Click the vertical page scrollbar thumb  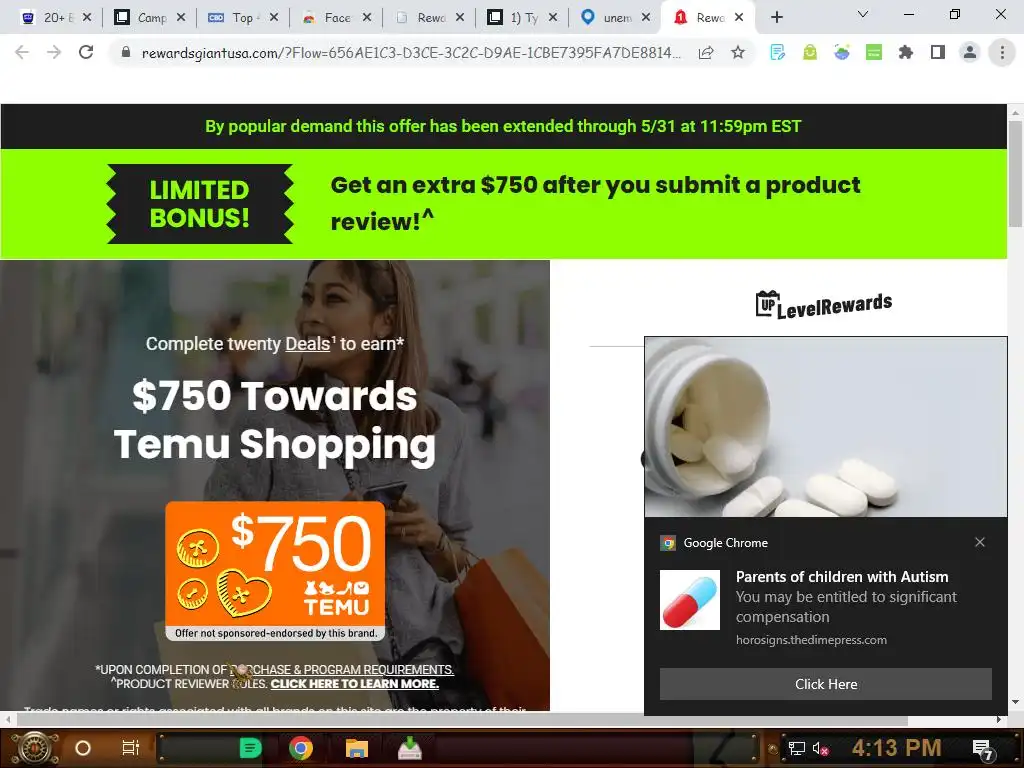click(x=1016, y=174)
